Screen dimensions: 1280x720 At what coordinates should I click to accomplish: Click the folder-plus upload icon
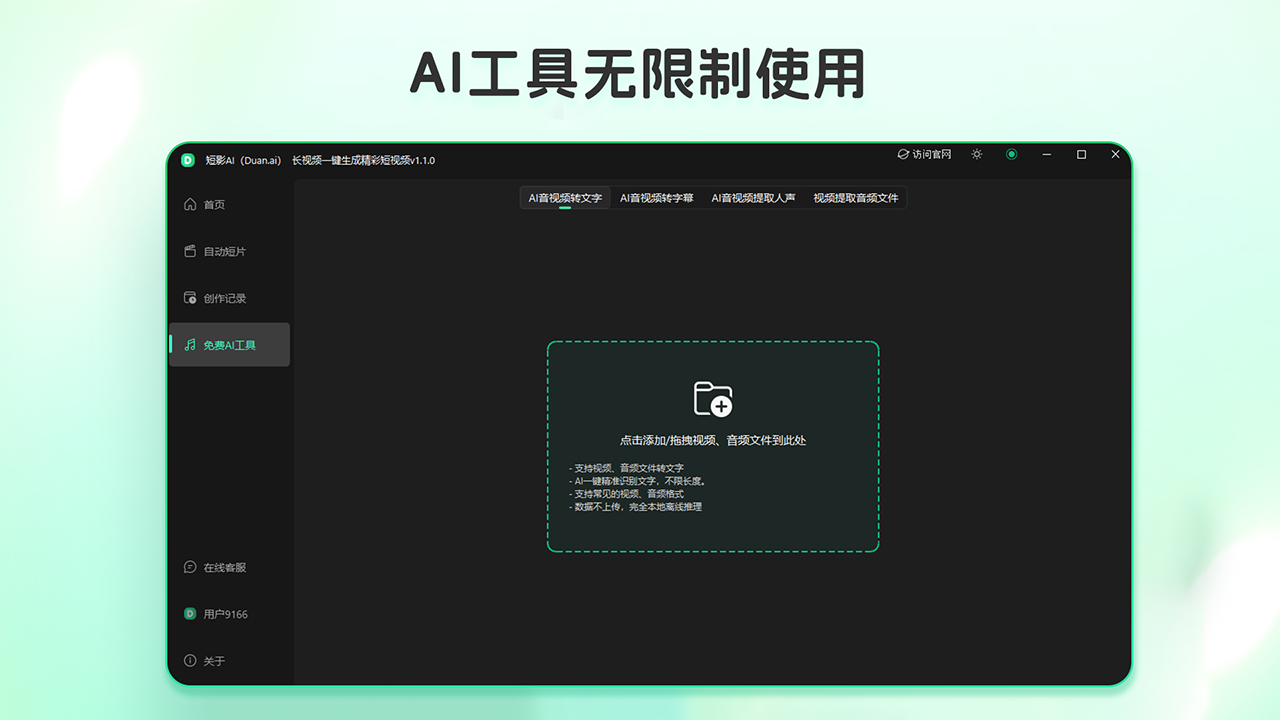(x=713, y=398)
